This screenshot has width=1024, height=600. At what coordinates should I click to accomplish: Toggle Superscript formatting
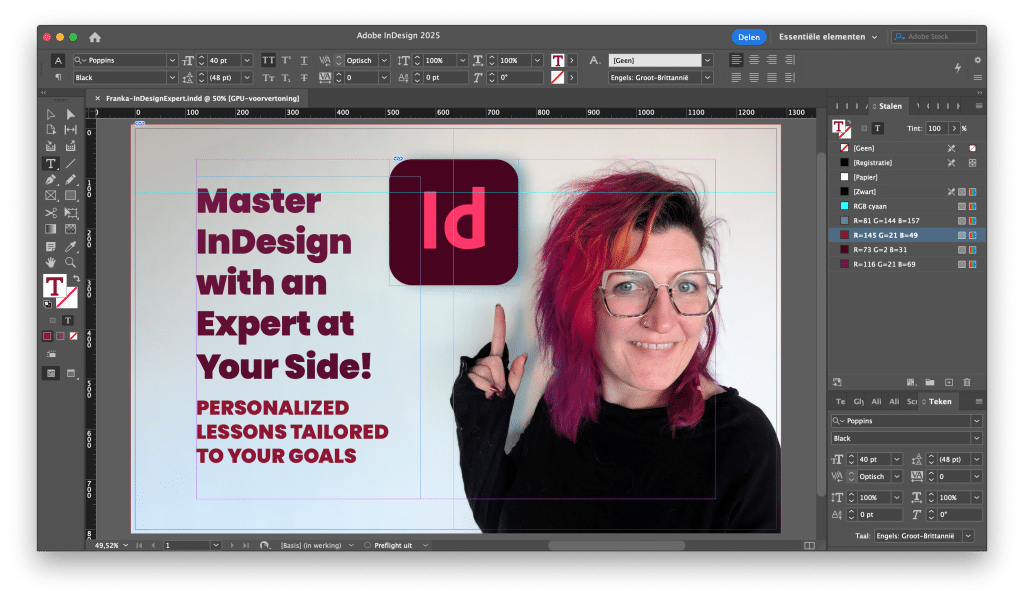click(x=286, y=60)
